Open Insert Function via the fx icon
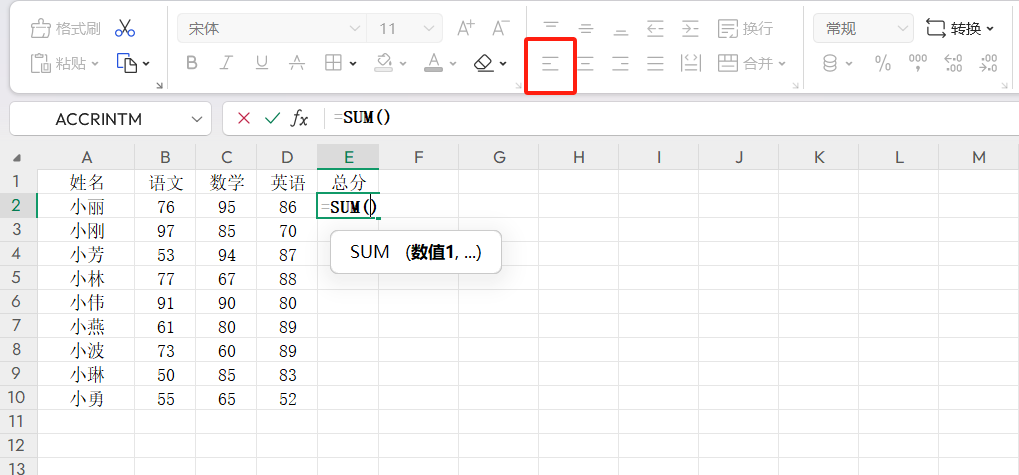 pos(299,118)
